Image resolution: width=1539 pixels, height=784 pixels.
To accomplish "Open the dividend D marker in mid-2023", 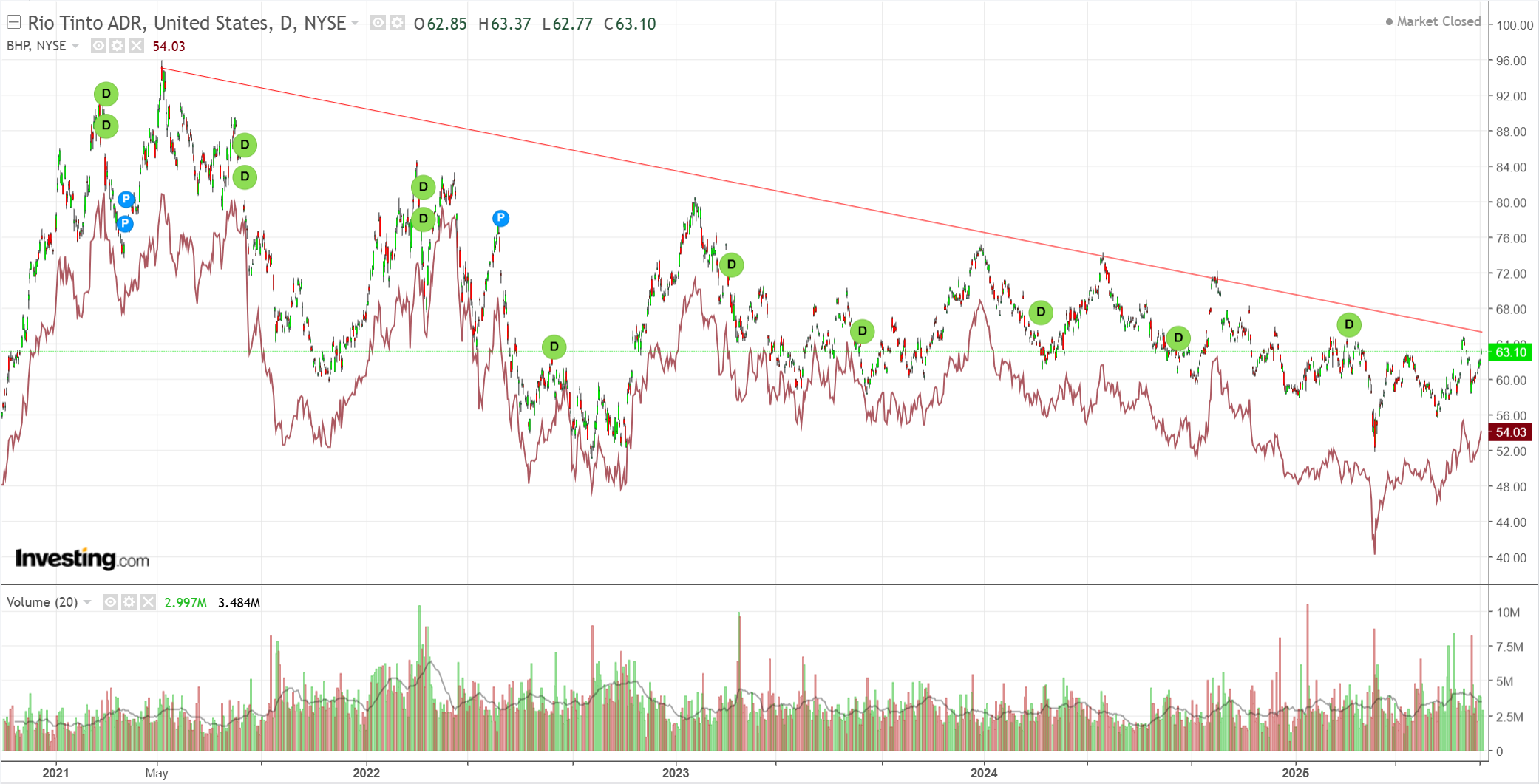I will click(862, 331).
